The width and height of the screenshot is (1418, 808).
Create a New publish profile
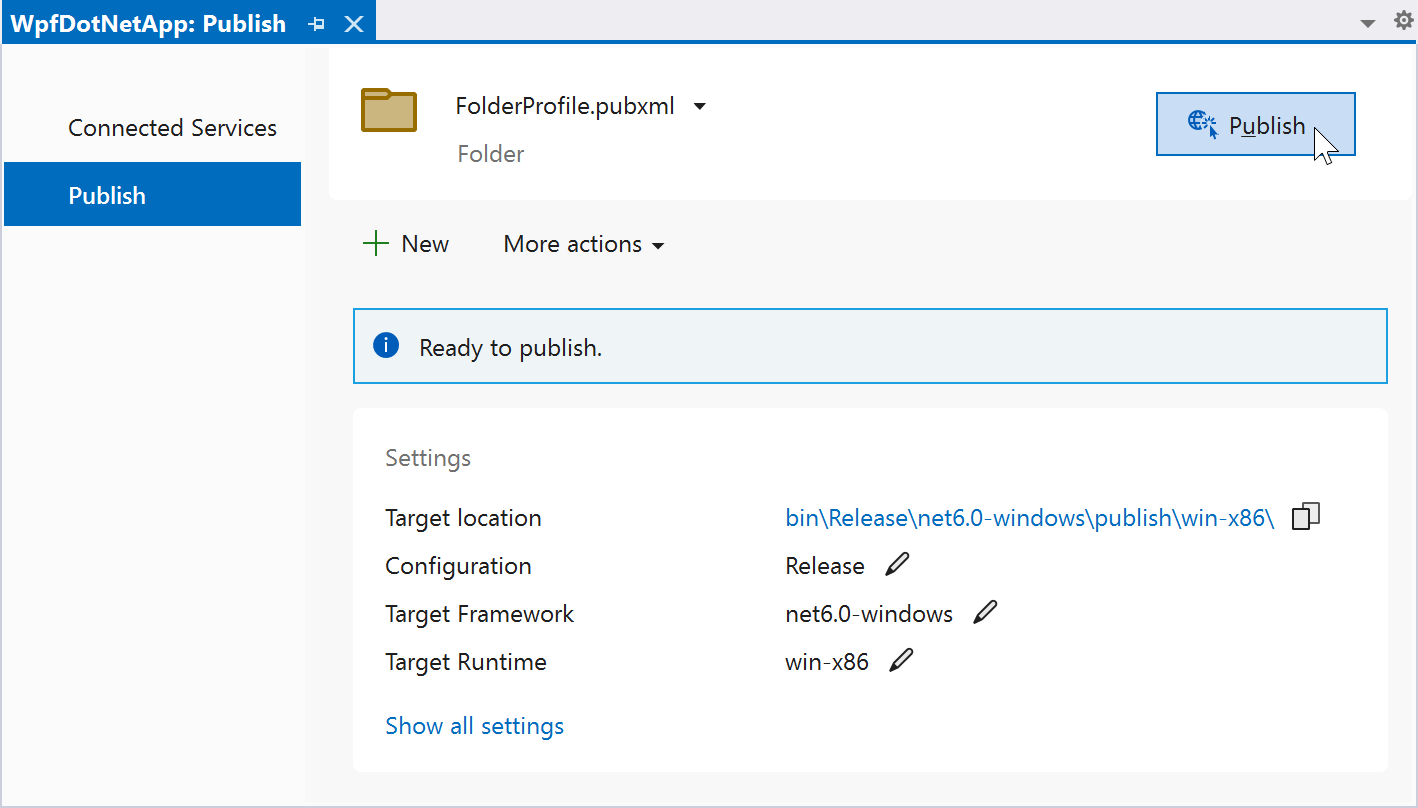pos(406,244)
